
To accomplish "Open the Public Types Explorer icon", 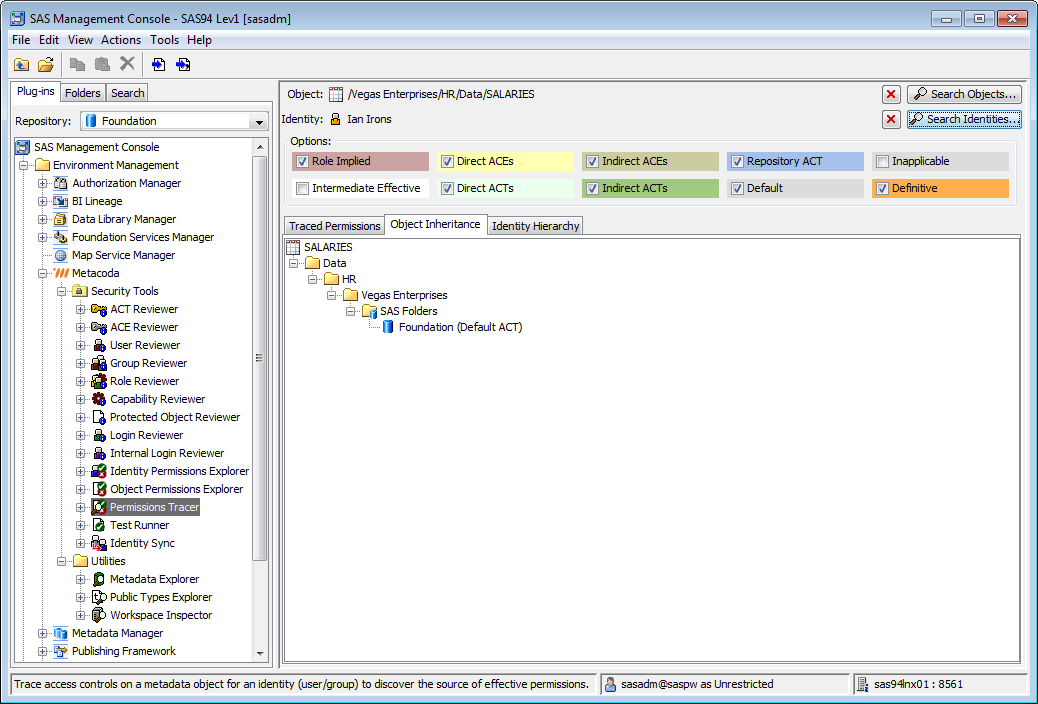I will coord(99,597).
